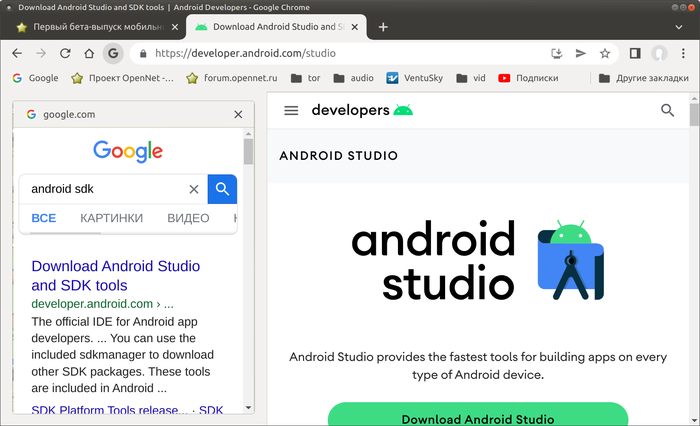Click the Google side search icon in toolbar
Screen dimensions: 700x426
[113, 53]
